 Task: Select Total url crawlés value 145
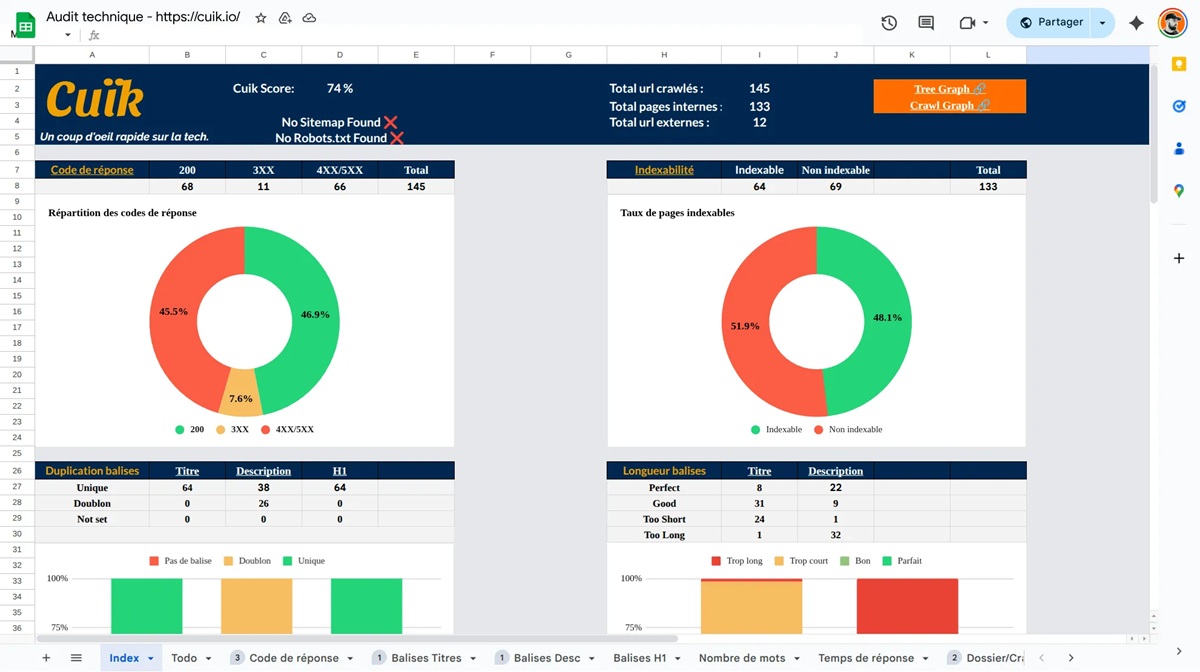[759, 88]
